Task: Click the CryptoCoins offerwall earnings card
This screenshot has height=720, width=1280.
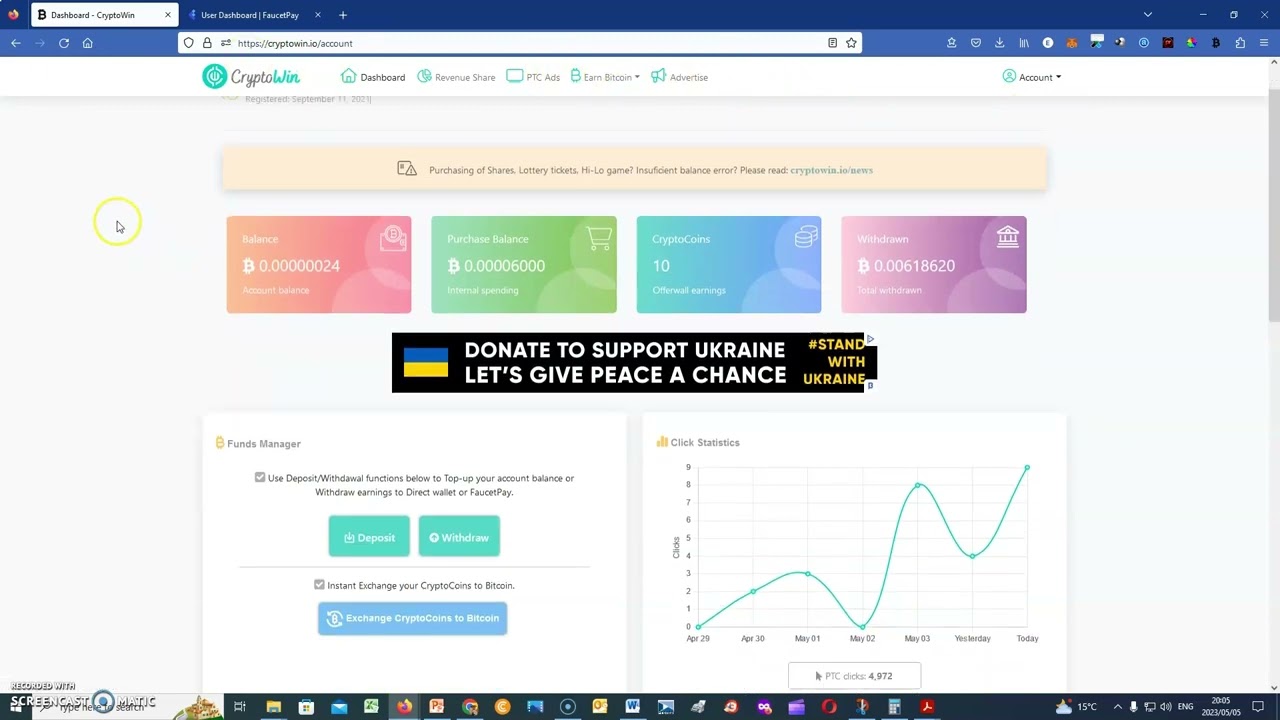Action: 729,265
